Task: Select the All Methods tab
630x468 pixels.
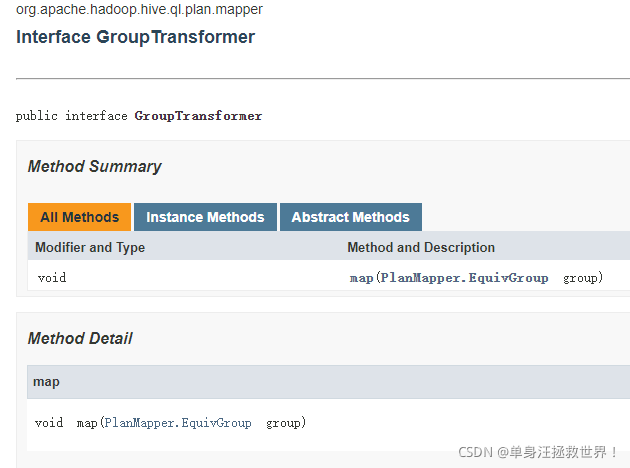Action: [80, 217]
